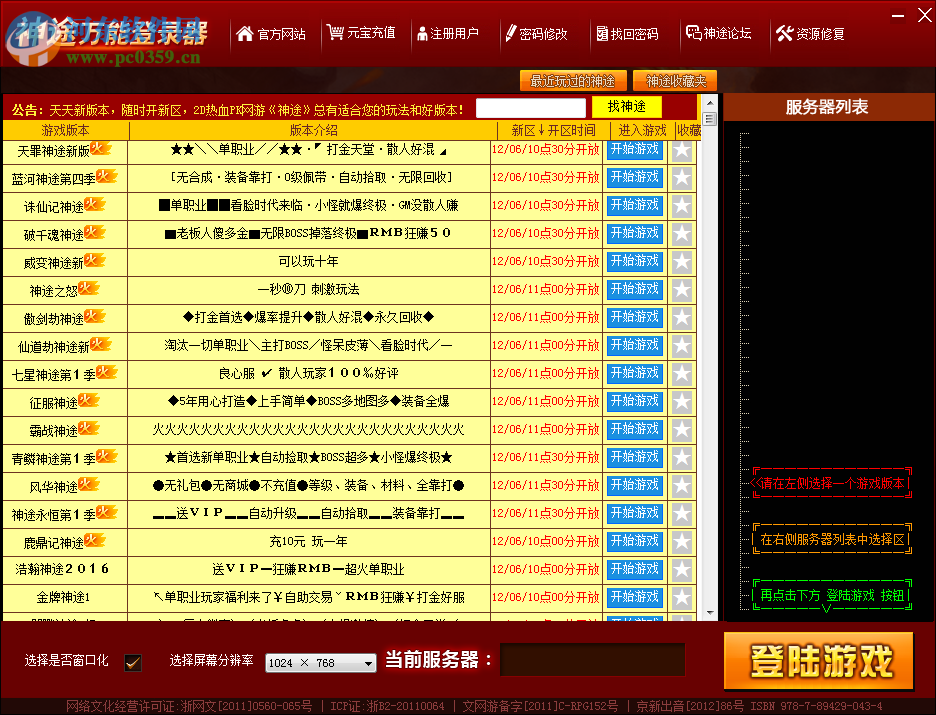Open the 密码修改 password change link
Viewport: 936px width, 715px height.
[536, 33]
